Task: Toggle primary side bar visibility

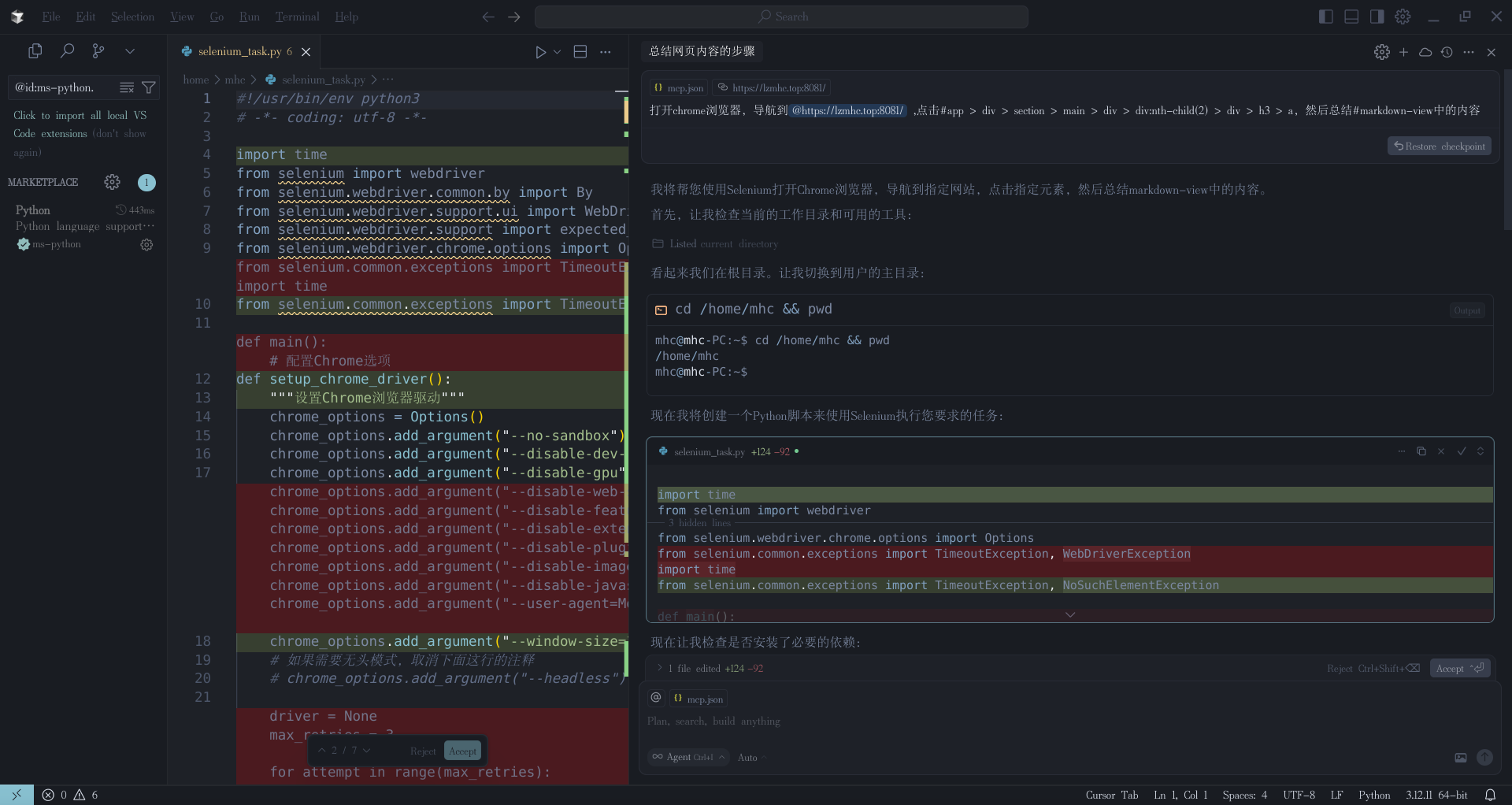Action: 1326,17
